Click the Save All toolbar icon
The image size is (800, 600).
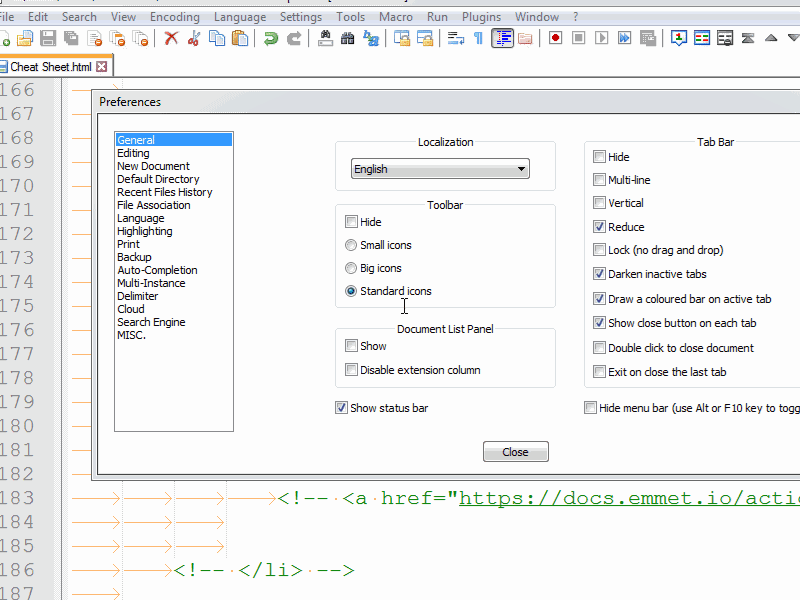(x=71, y=38)
